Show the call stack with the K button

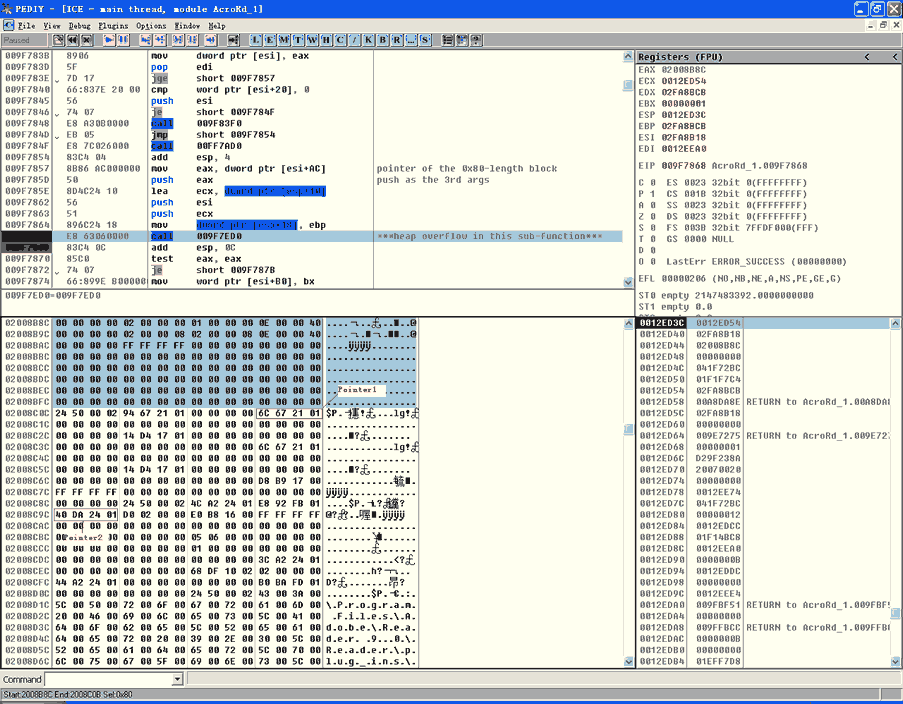click(369, 40)
